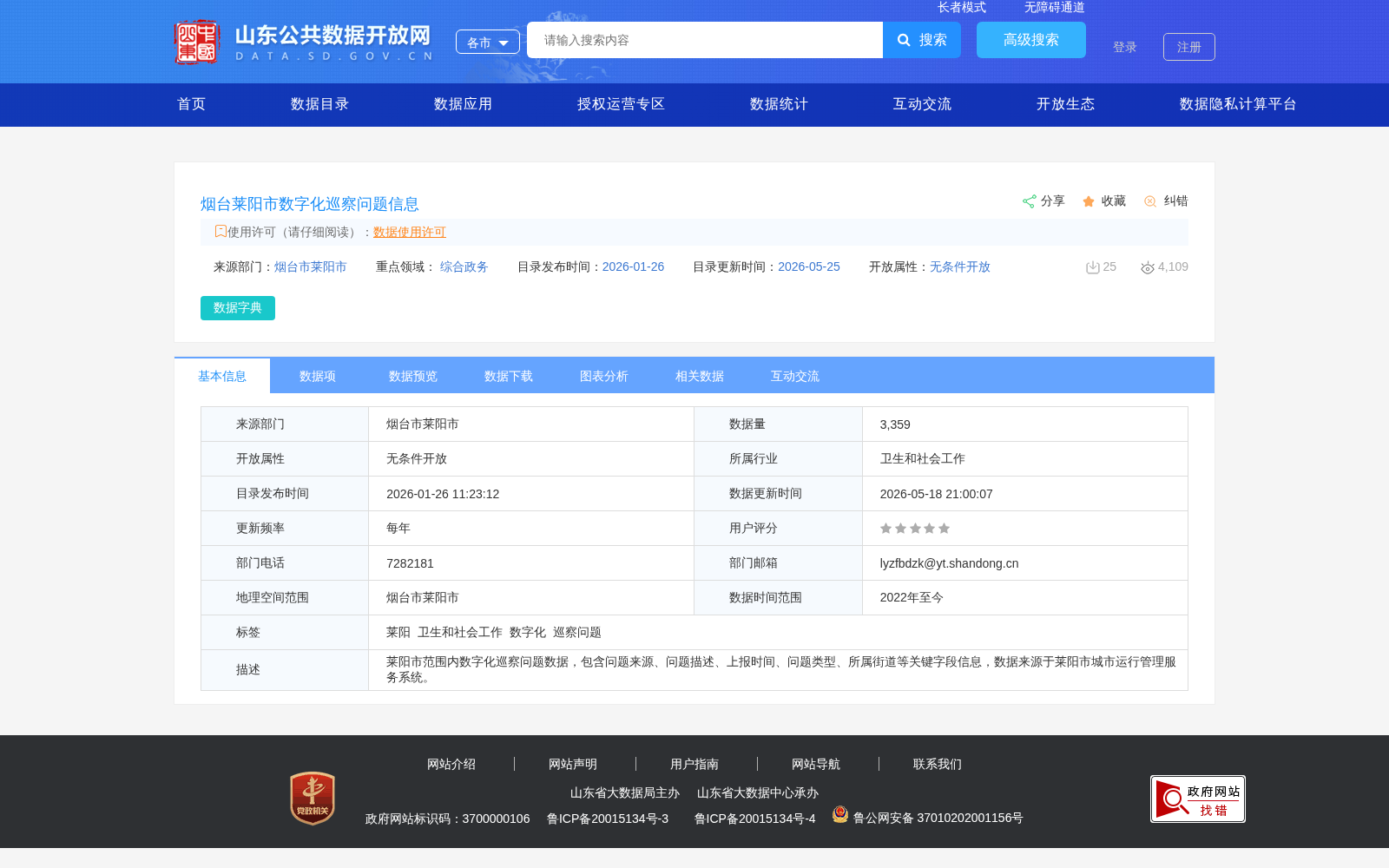Switch to the 数据预览 tab
This screenshot has height=868, width=1389.
413,376
